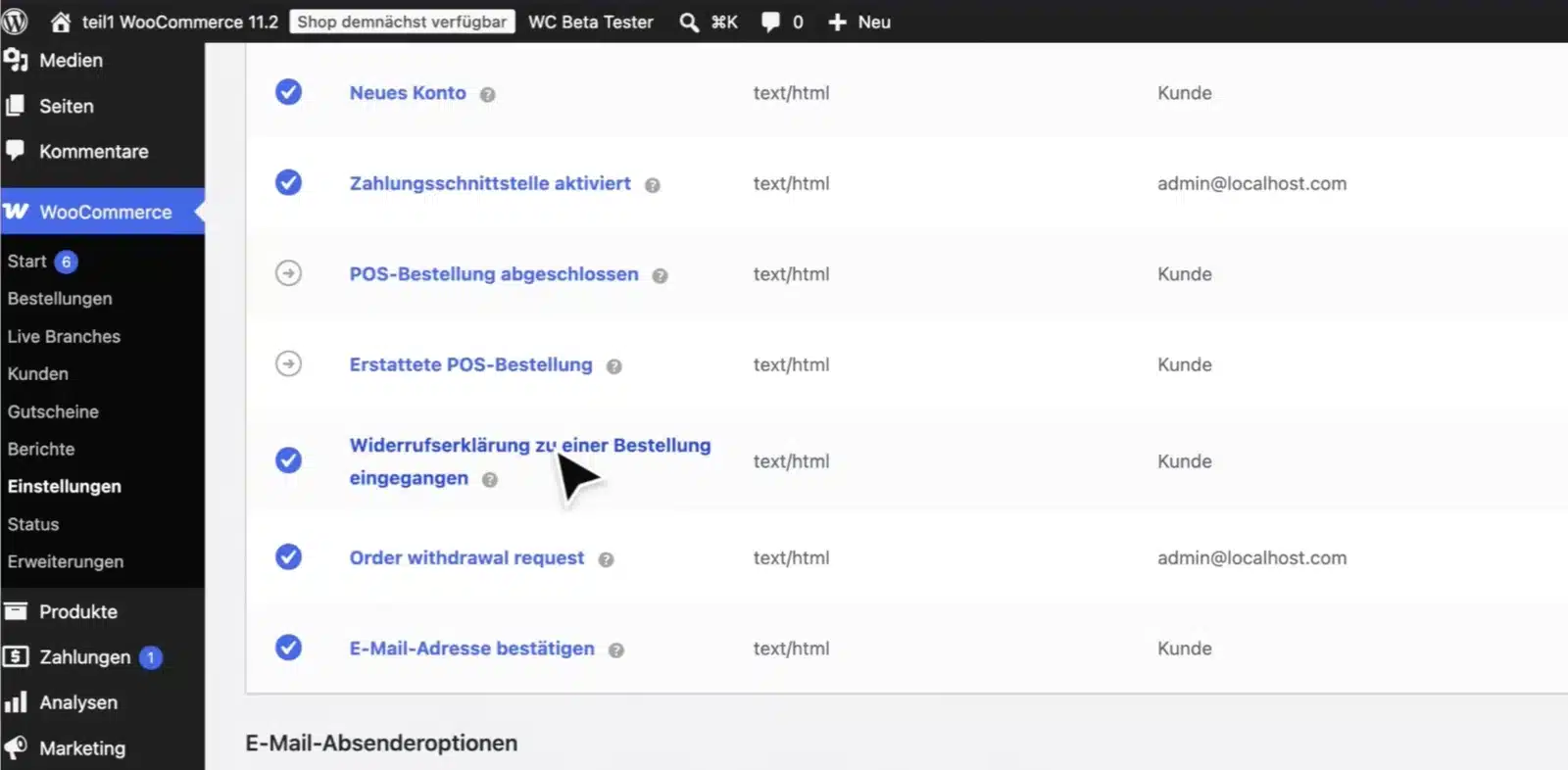The image size is (1568, 770).
Task: Open E-Mail-Adresse bestätigen email link
Action: point(472,648)
